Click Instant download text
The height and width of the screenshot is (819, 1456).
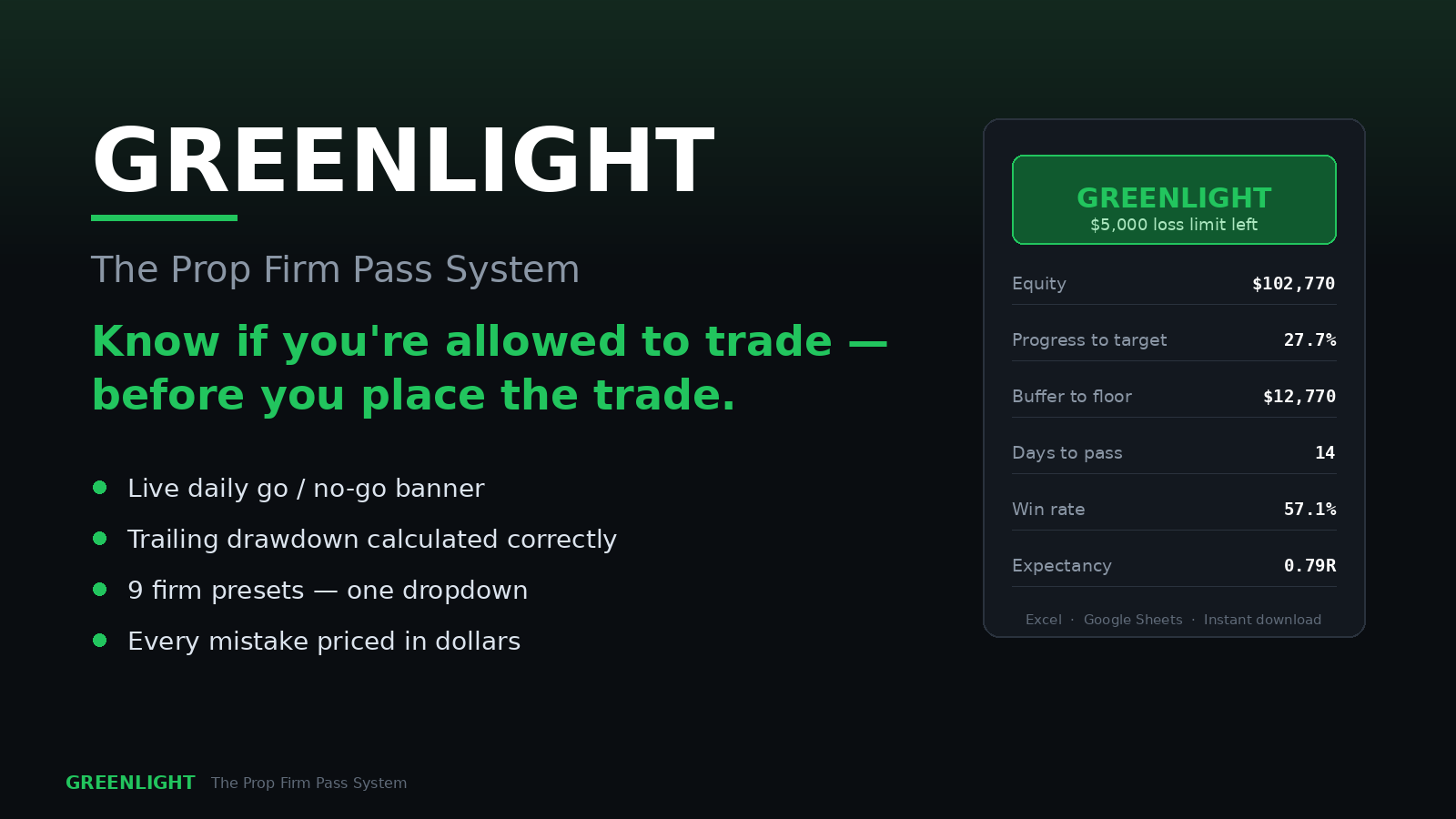point(1262,620)
